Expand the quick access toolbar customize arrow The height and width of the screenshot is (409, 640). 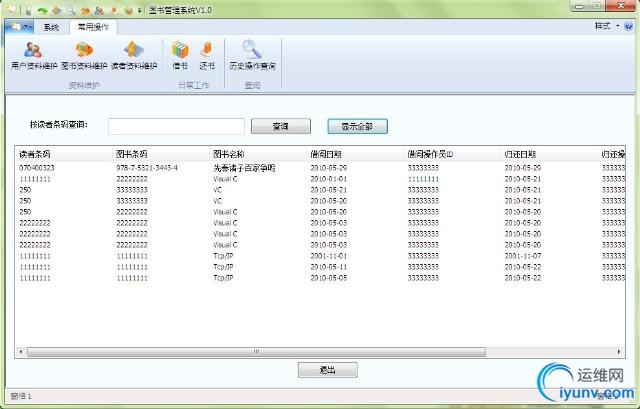(140, 10)
